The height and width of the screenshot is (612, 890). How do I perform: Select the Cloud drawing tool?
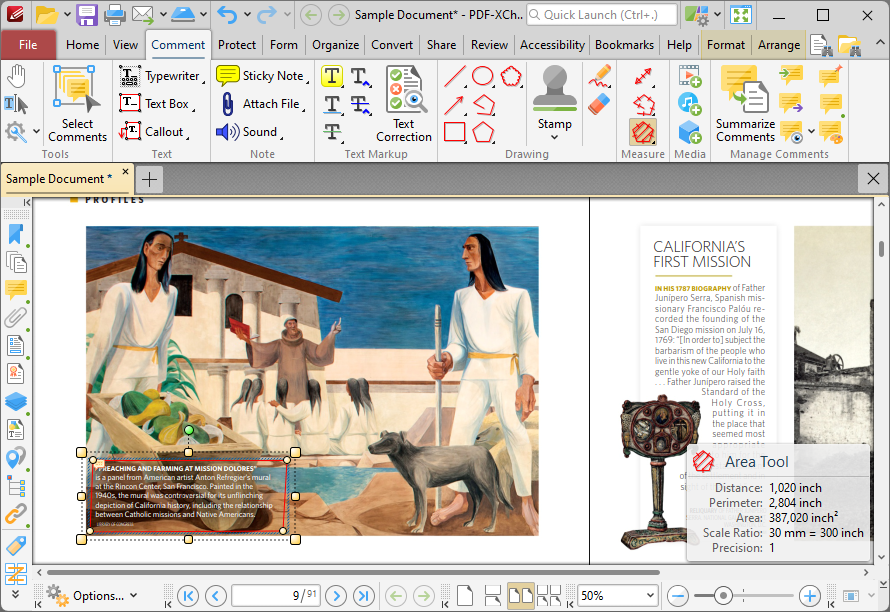click(511, 76)
